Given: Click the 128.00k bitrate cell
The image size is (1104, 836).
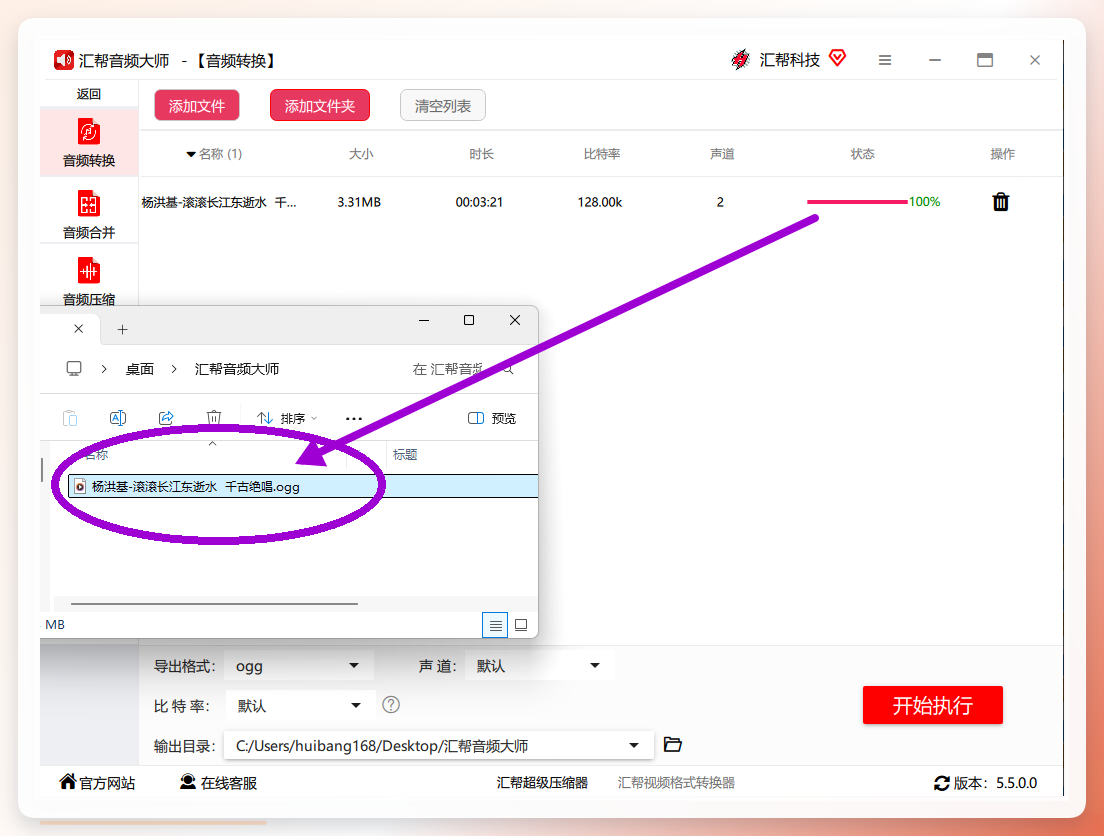Looking at the screenshot, I should tap(600, 202).
